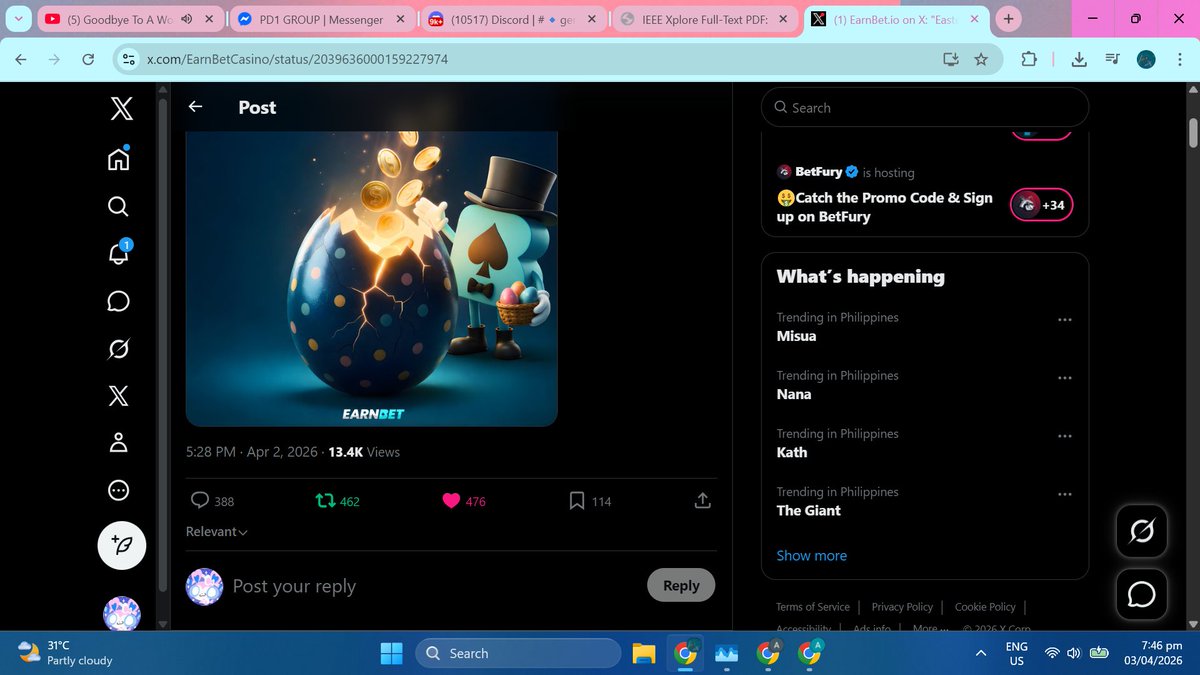Open Explore via the sidebar magnifier icon
The image size is (1200, 675).
(118, 206)
